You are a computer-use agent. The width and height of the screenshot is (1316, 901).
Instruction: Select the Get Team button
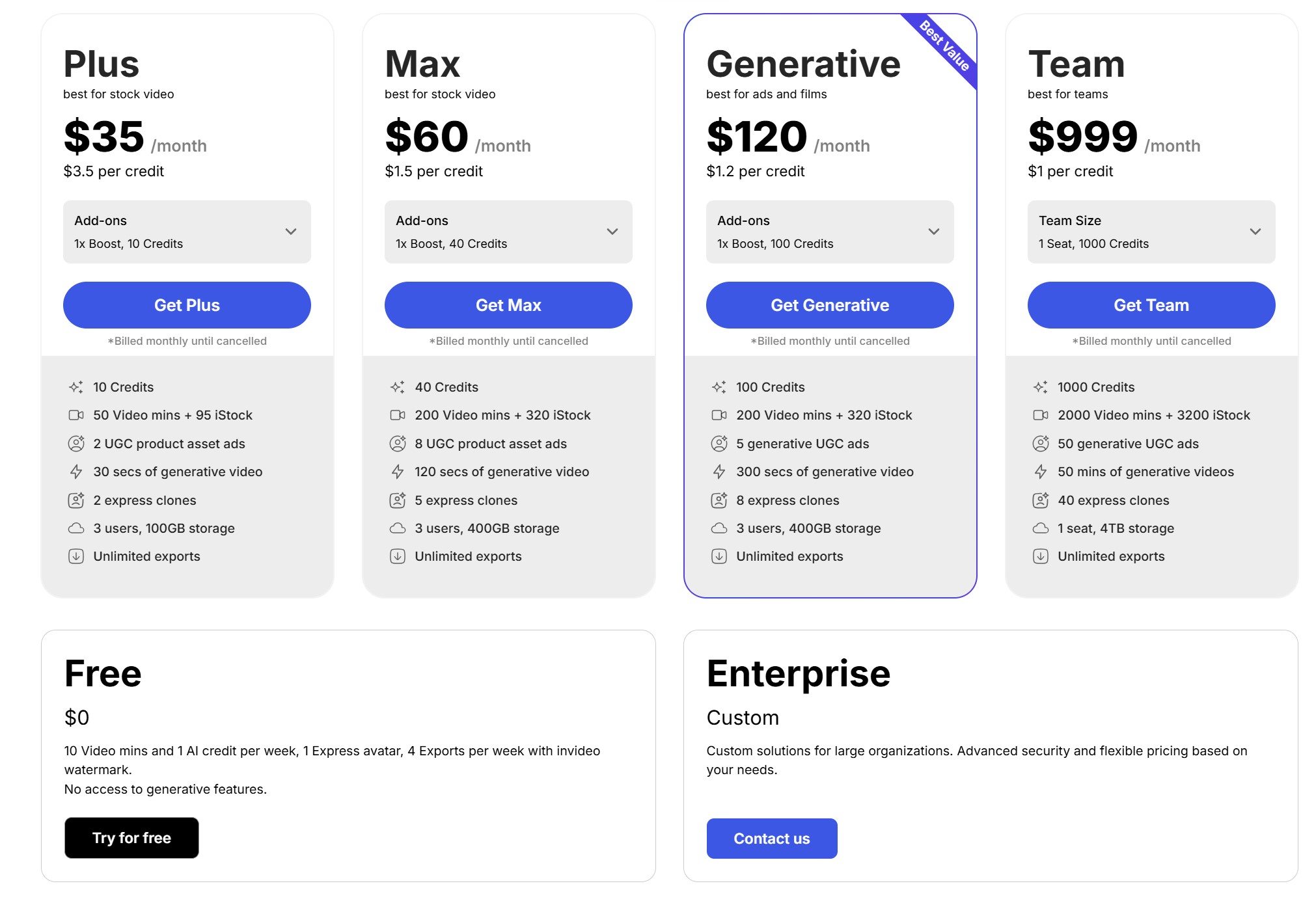[x=1151, y=305]
